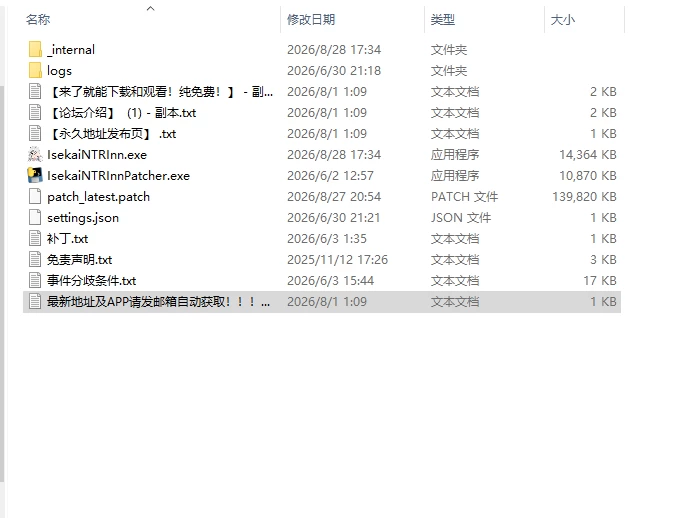This screenshot has height=518, width=694.
Task: Click the date 2026/8/27 20:54
Action: [334, 197]
